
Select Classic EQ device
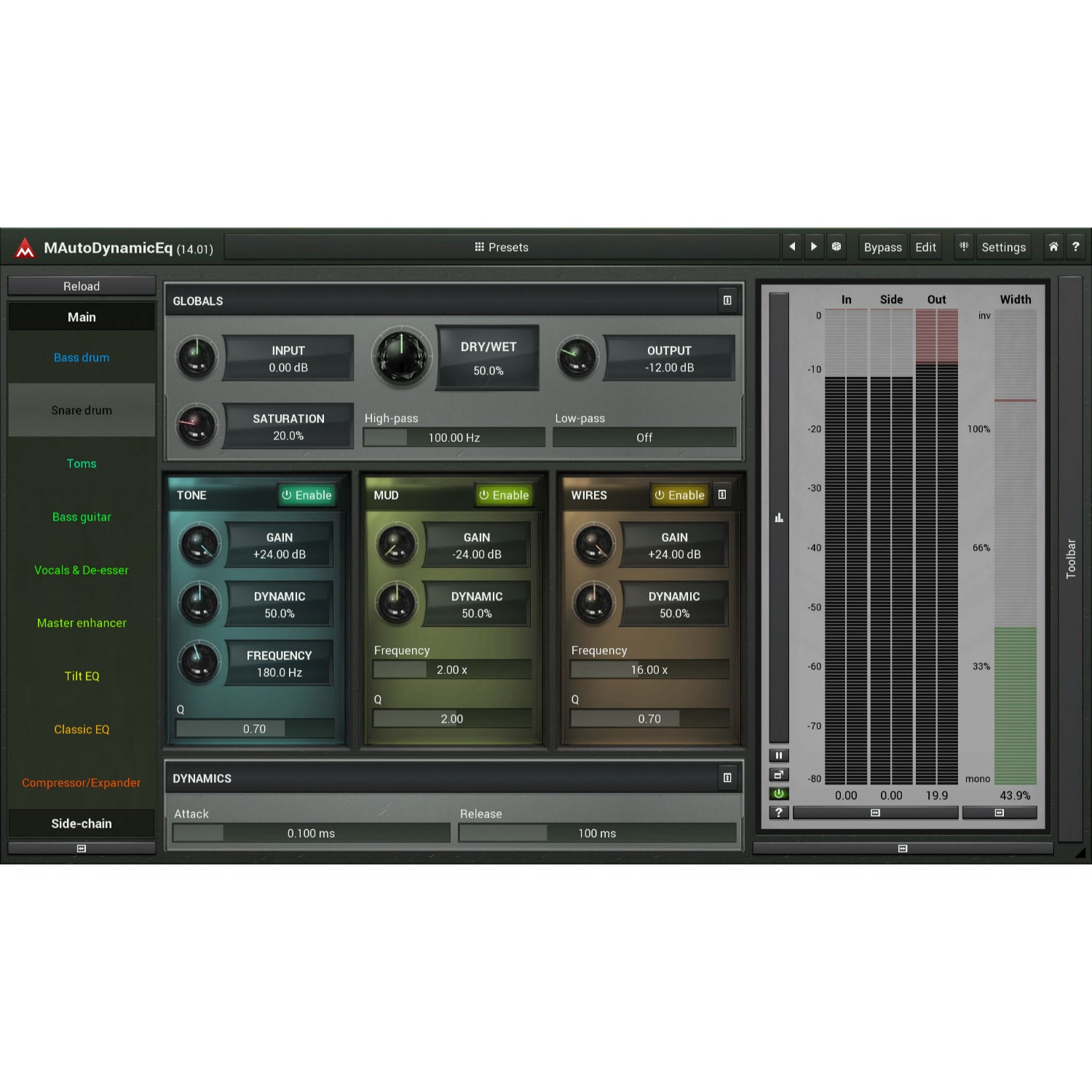[x=82, y=729]
